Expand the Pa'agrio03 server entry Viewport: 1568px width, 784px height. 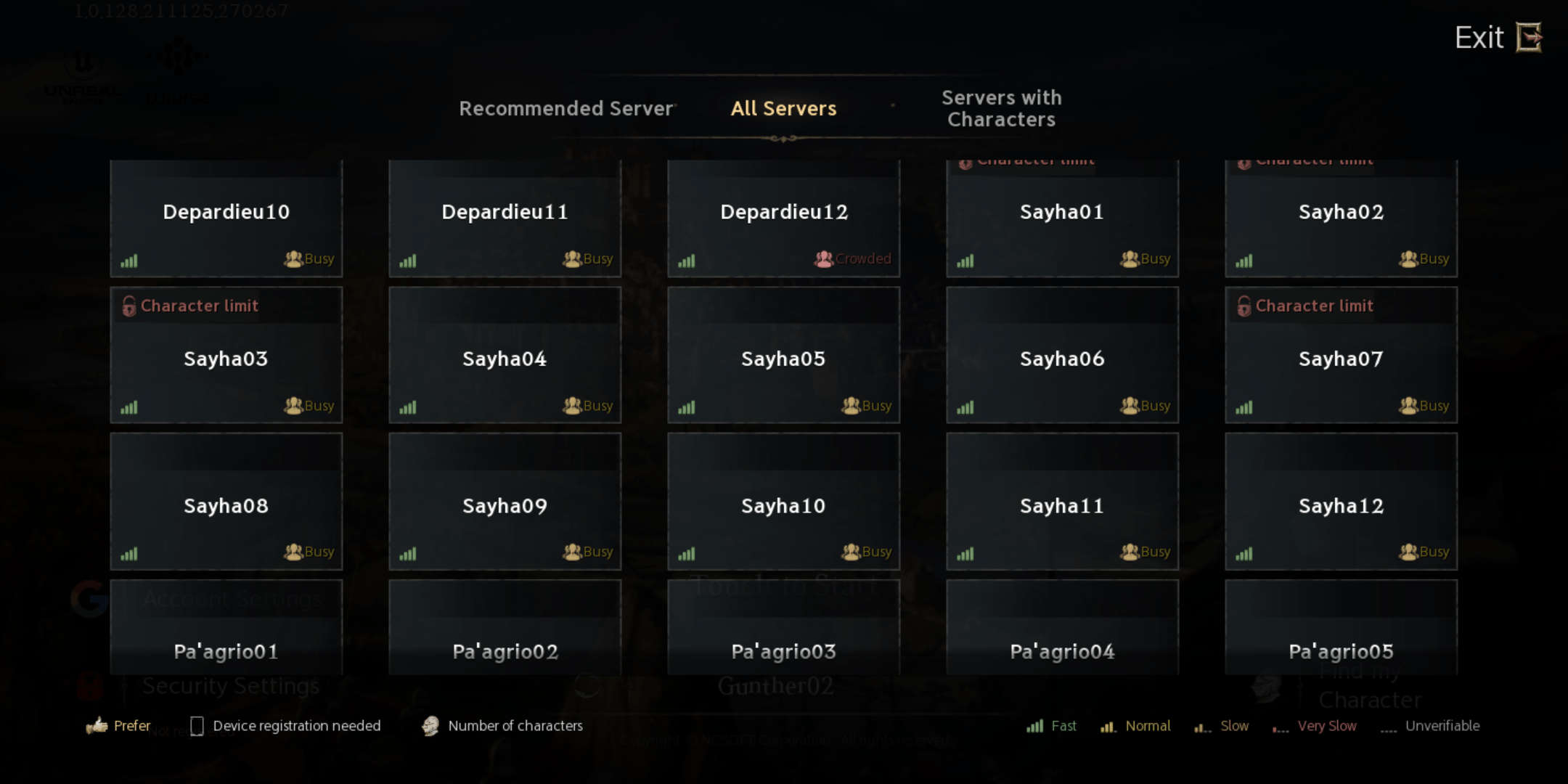783,650
